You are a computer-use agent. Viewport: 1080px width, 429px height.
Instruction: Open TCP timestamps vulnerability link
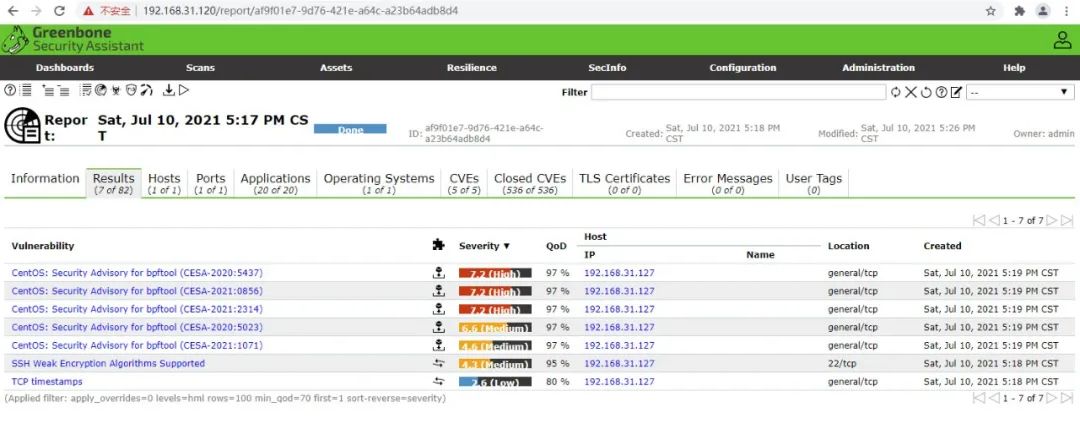(47, 381)
